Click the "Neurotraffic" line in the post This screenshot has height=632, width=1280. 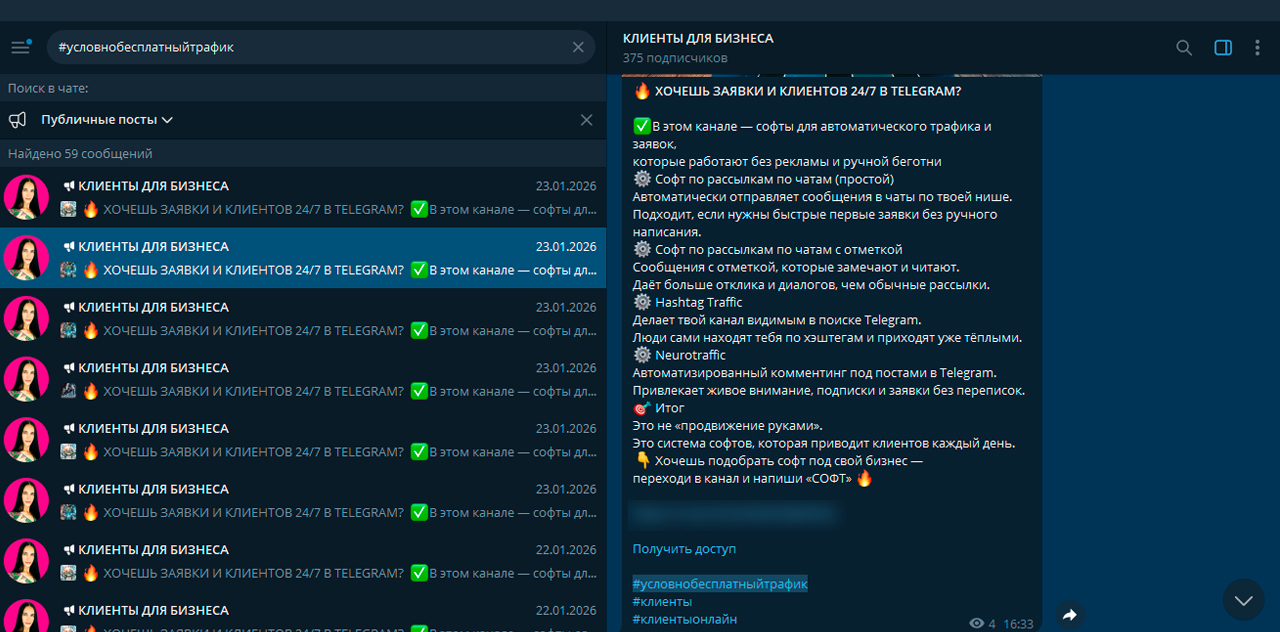(690, 355)
